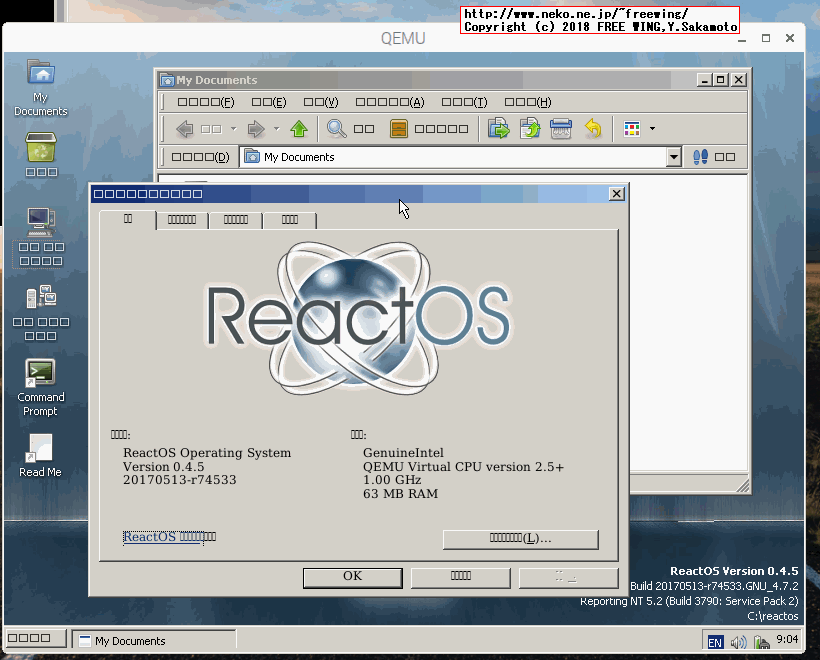
Task: Click the Undo yellow arrow toolbar icon
Action: (x=593, y=129)
